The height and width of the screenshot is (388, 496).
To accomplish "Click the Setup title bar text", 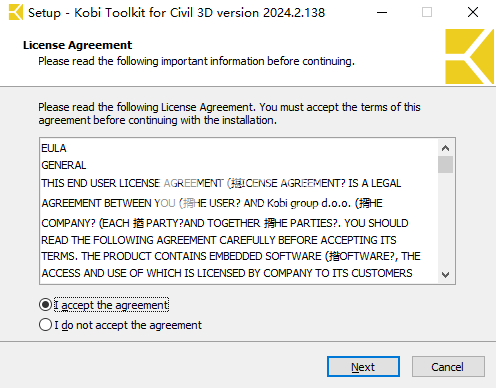I will pyautogui.click(x=176, y=13).
